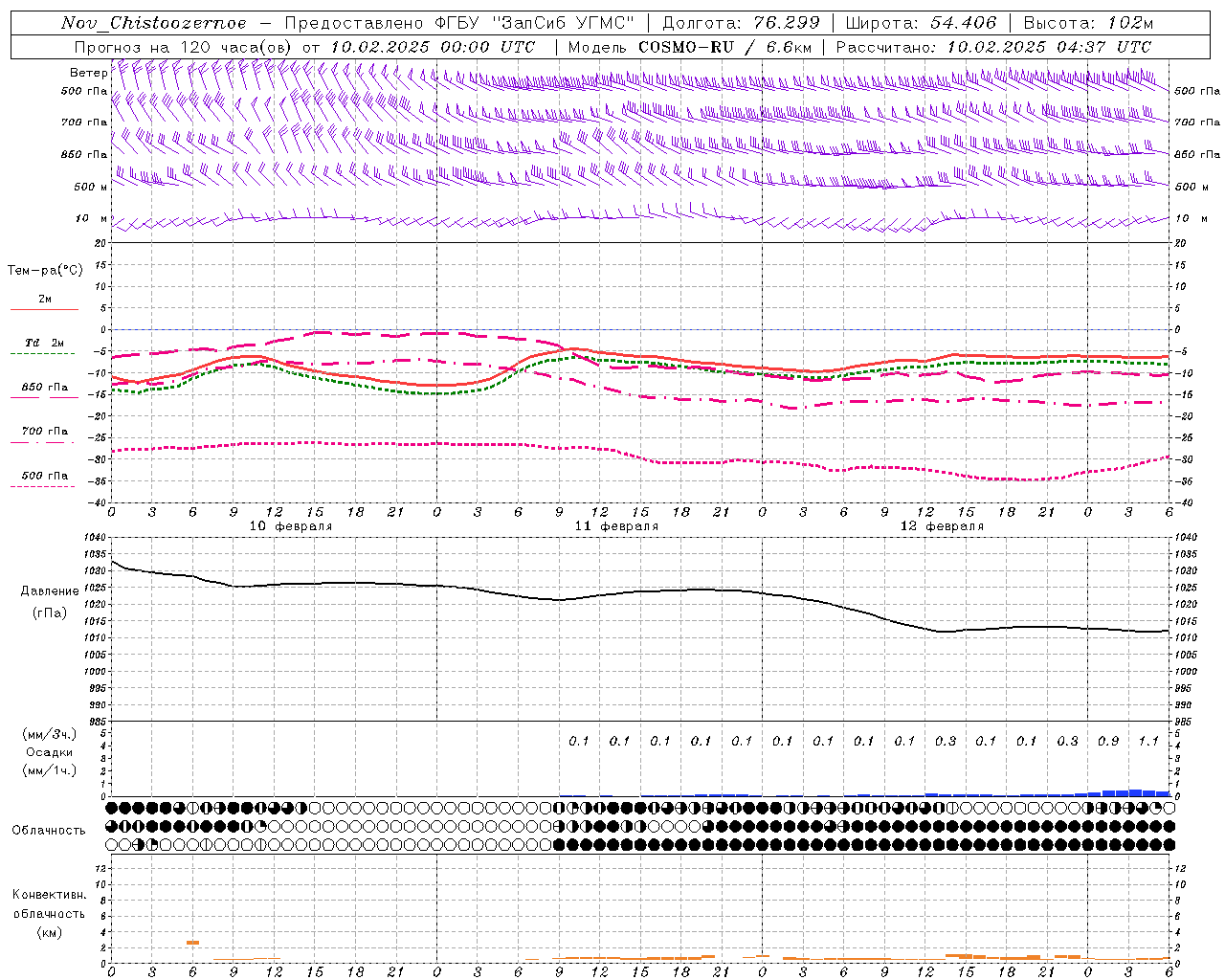This screenshot has width=1225, height=980.
Task: Select the longitude value Долгота: 76.299
Action: coord(741,23)
